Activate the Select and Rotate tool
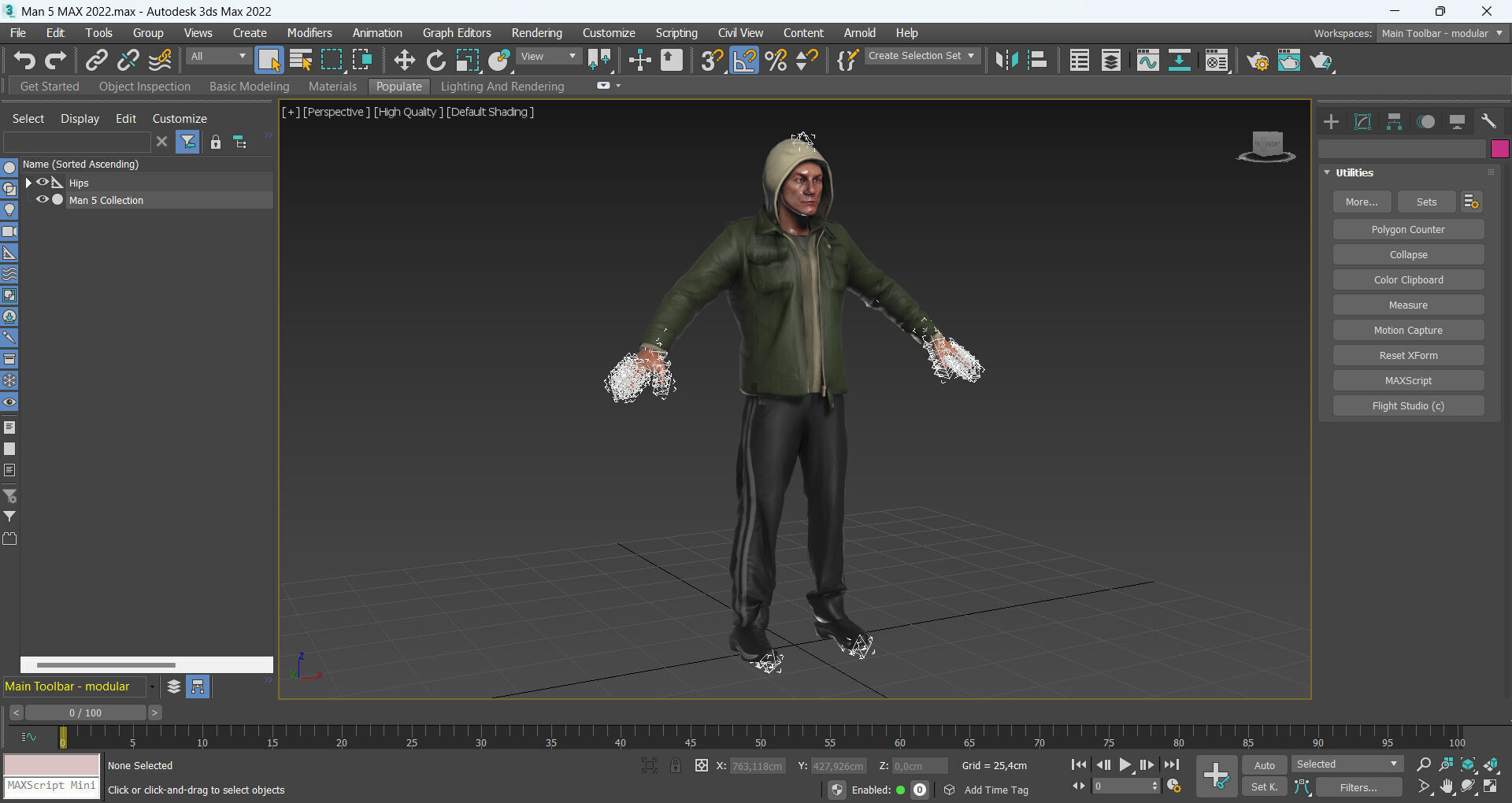This screenshot has width=1512, height=803. [435, 61]
